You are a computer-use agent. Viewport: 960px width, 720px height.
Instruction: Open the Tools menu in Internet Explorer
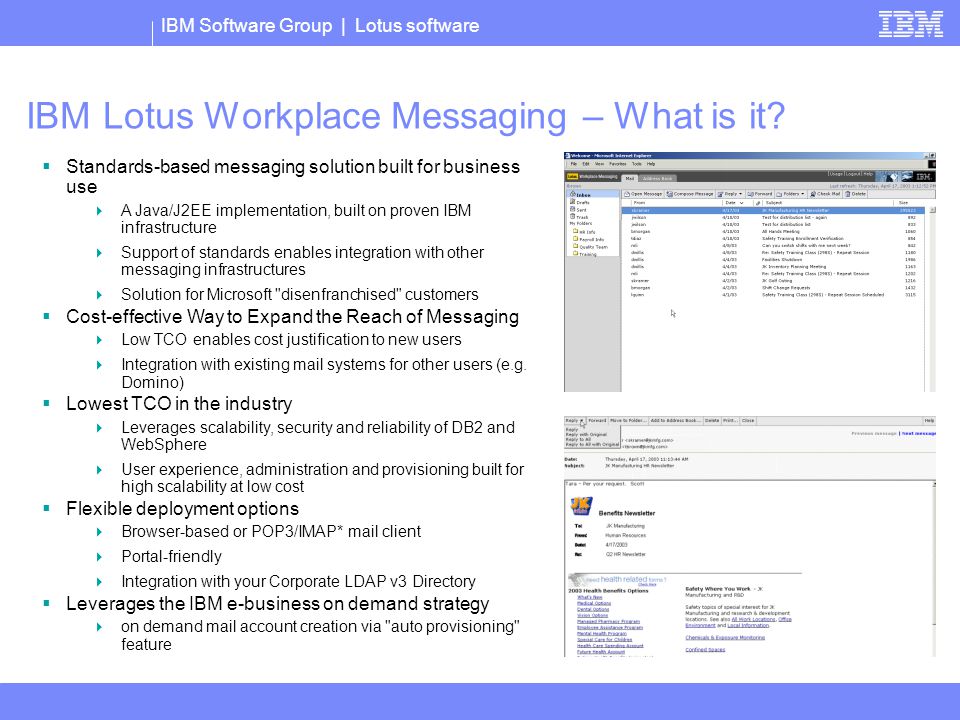tap(637, 164)
